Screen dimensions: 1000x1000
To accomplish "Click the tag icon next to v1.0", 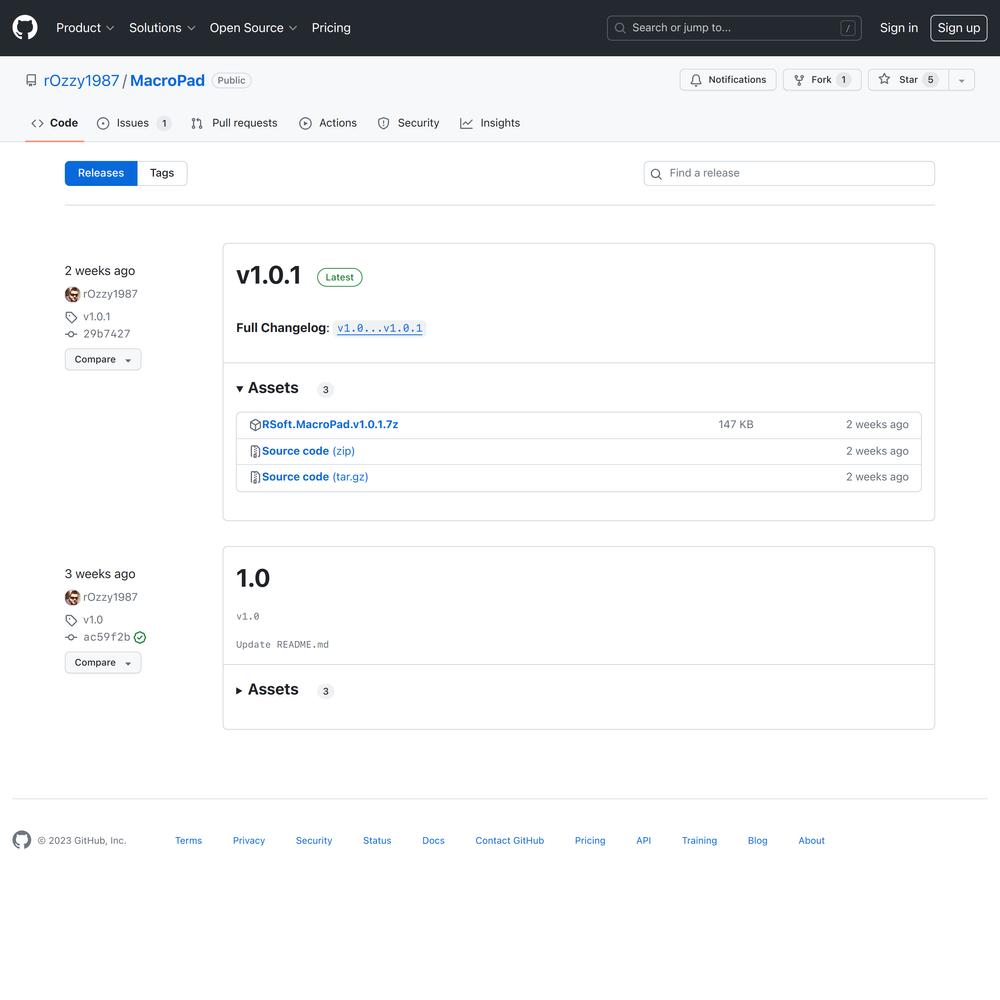I will [x=71, y=620].
